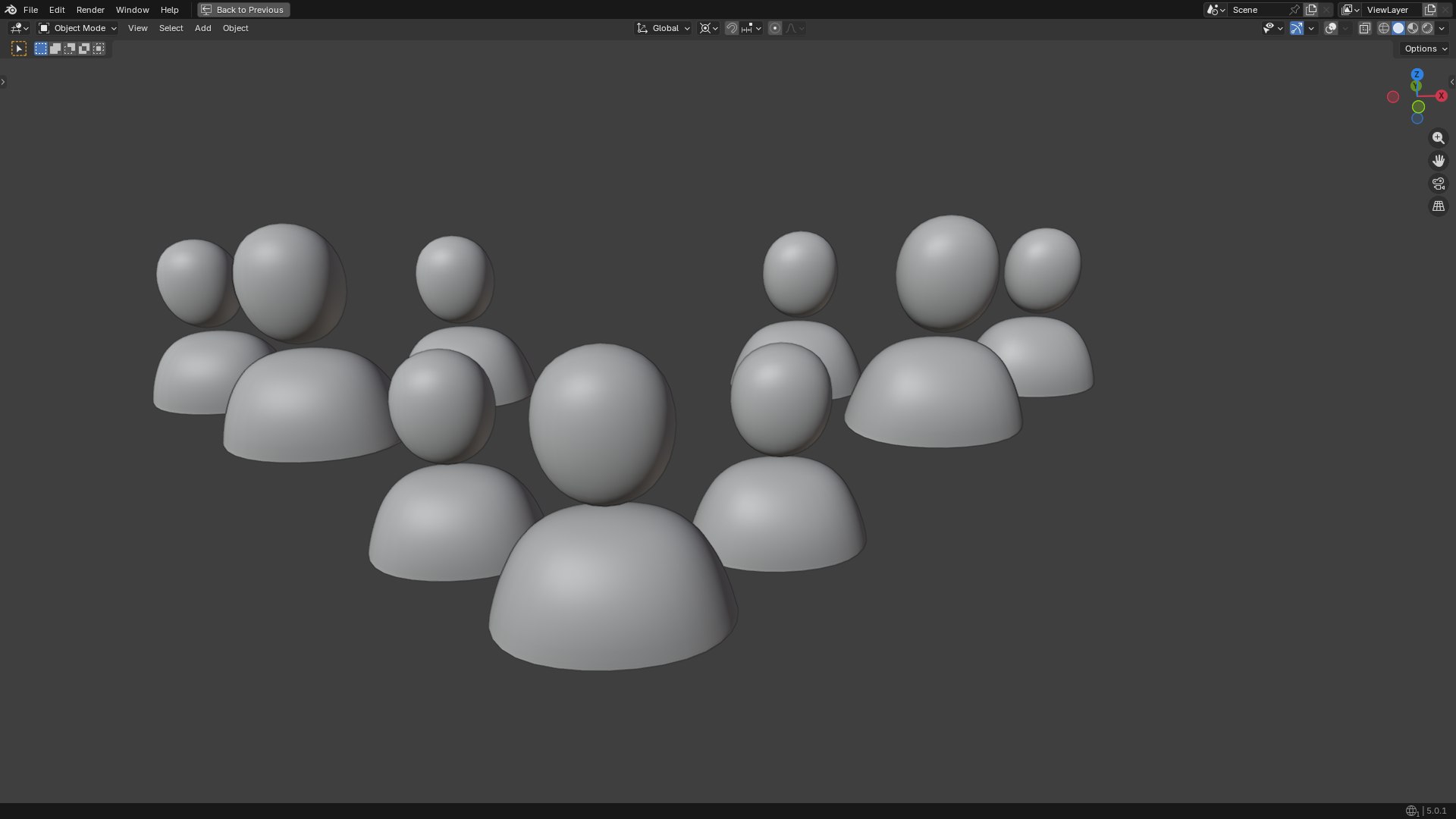Click the status bar globe icon
The height and width of the screenshot is (819, 1456).
coord(1411,811)
